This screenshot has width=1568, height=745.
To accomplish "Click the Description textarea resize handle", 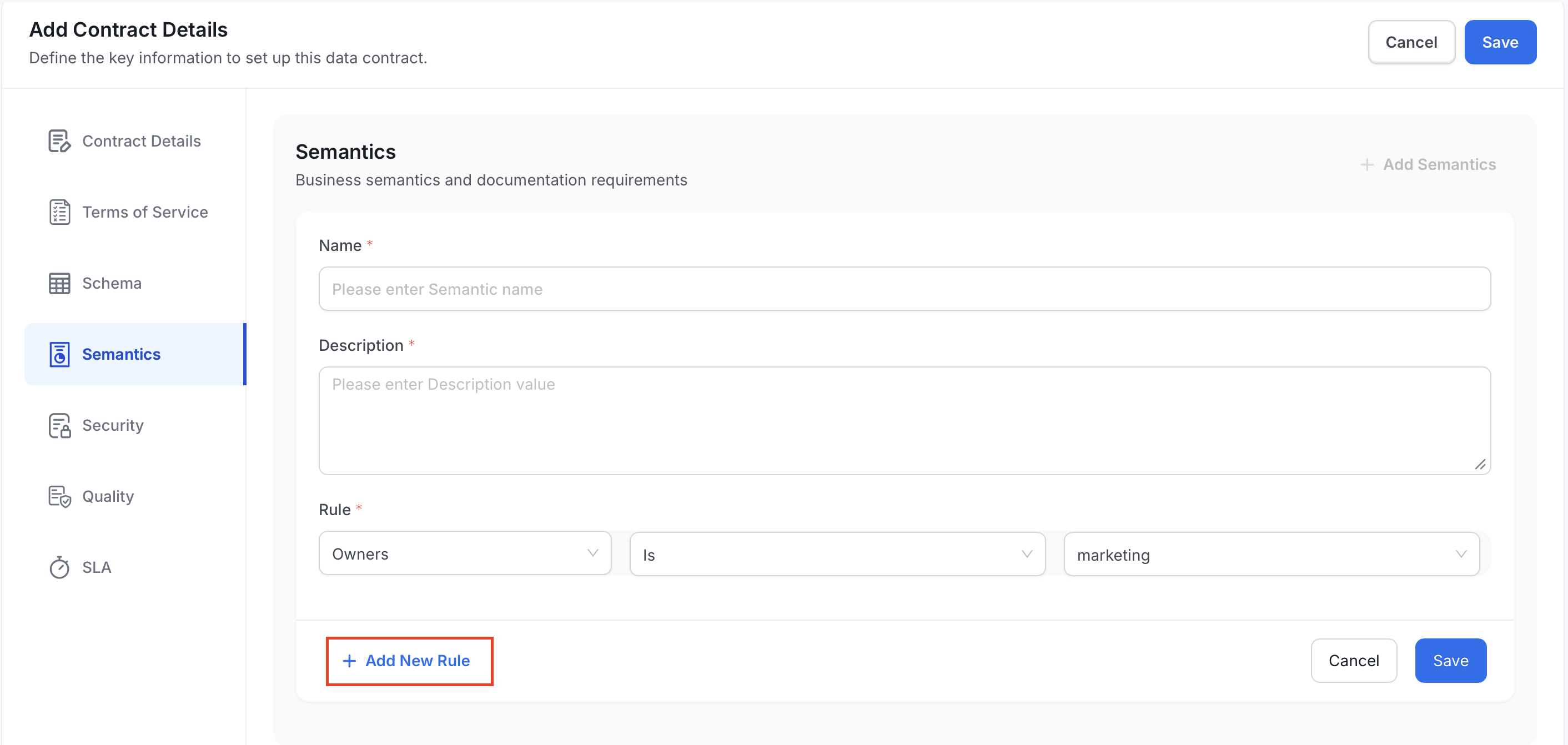I will 1480,465.
